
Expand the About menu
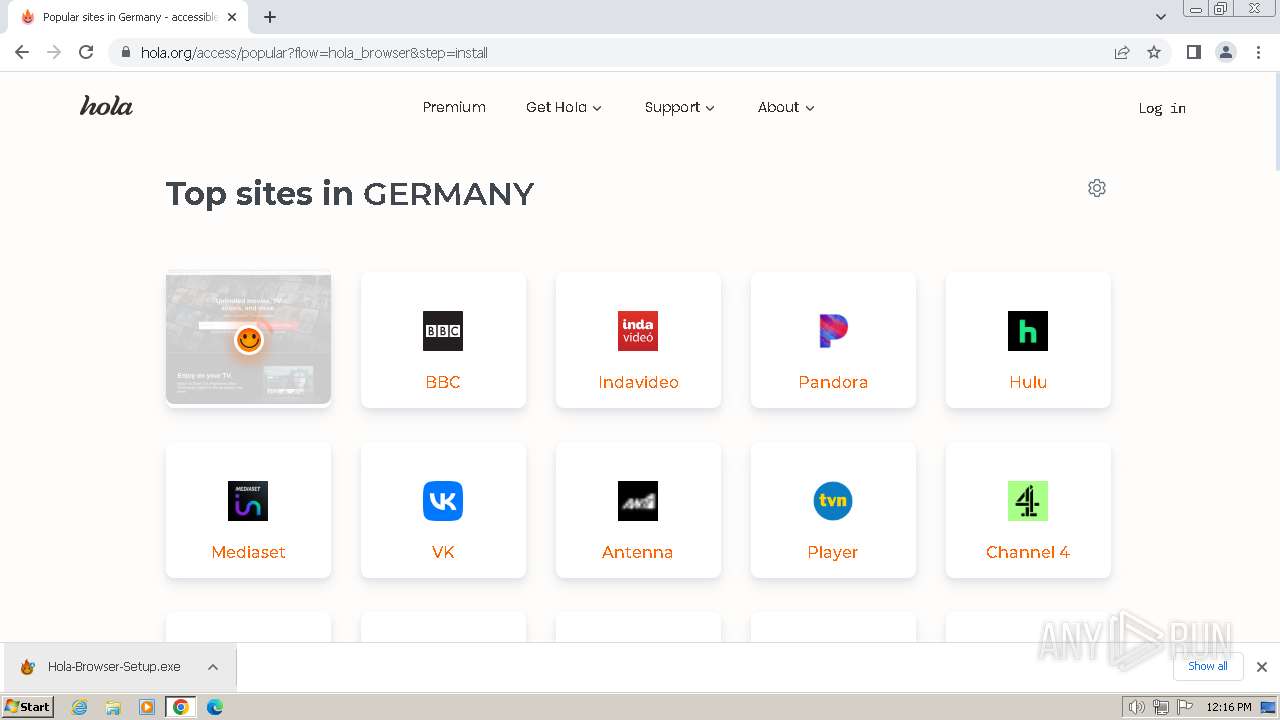point(786,107)
